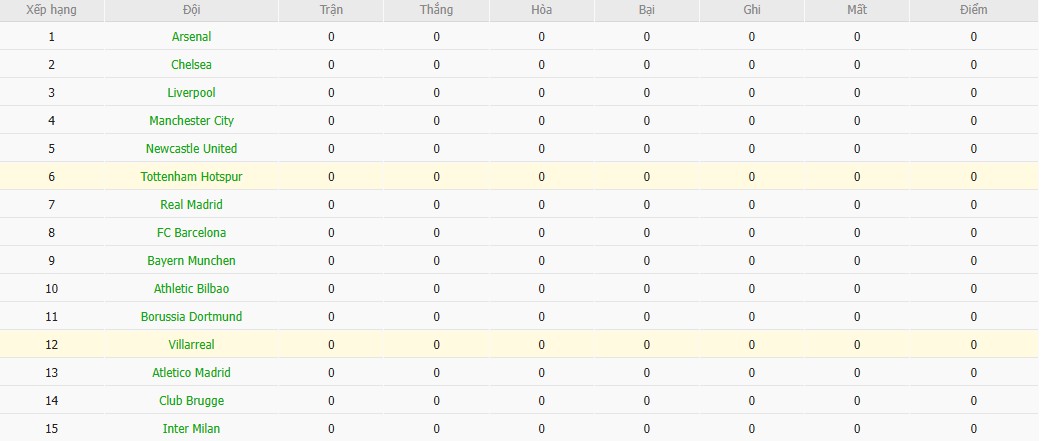Open Newcastle United team link

pos(191,149)
